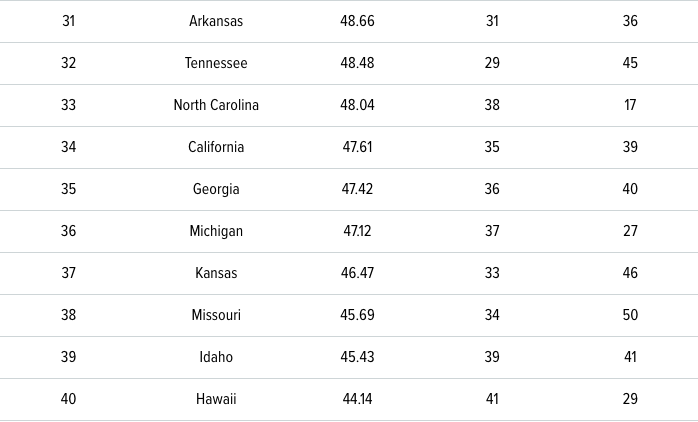Screen dimensions: 698x422
Task: Click the Tennessee row name
Action: pyautogui.click(x=216, y=63)
